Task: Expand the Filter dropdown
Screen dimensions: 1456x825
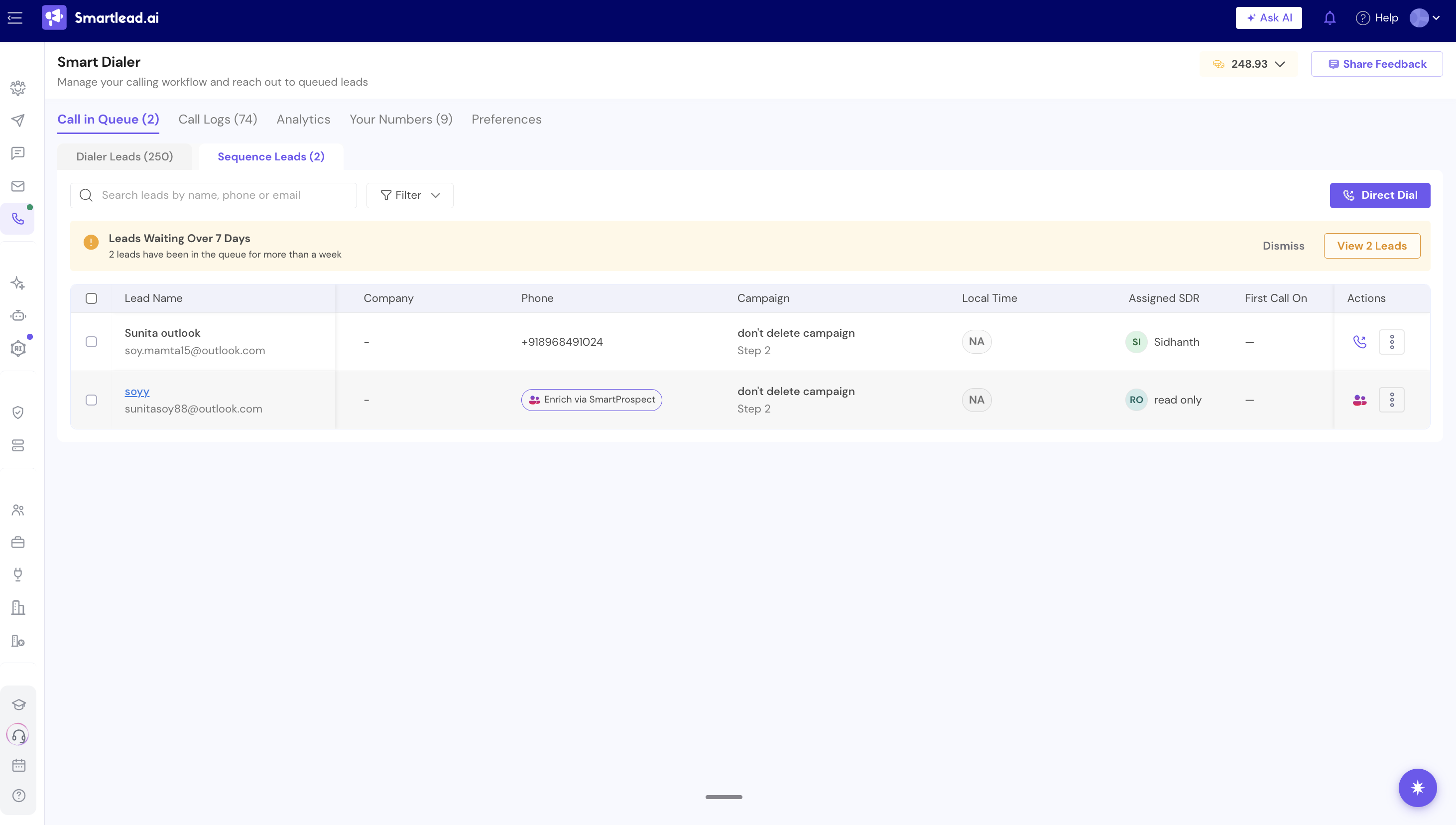Action: click(410, 195)
